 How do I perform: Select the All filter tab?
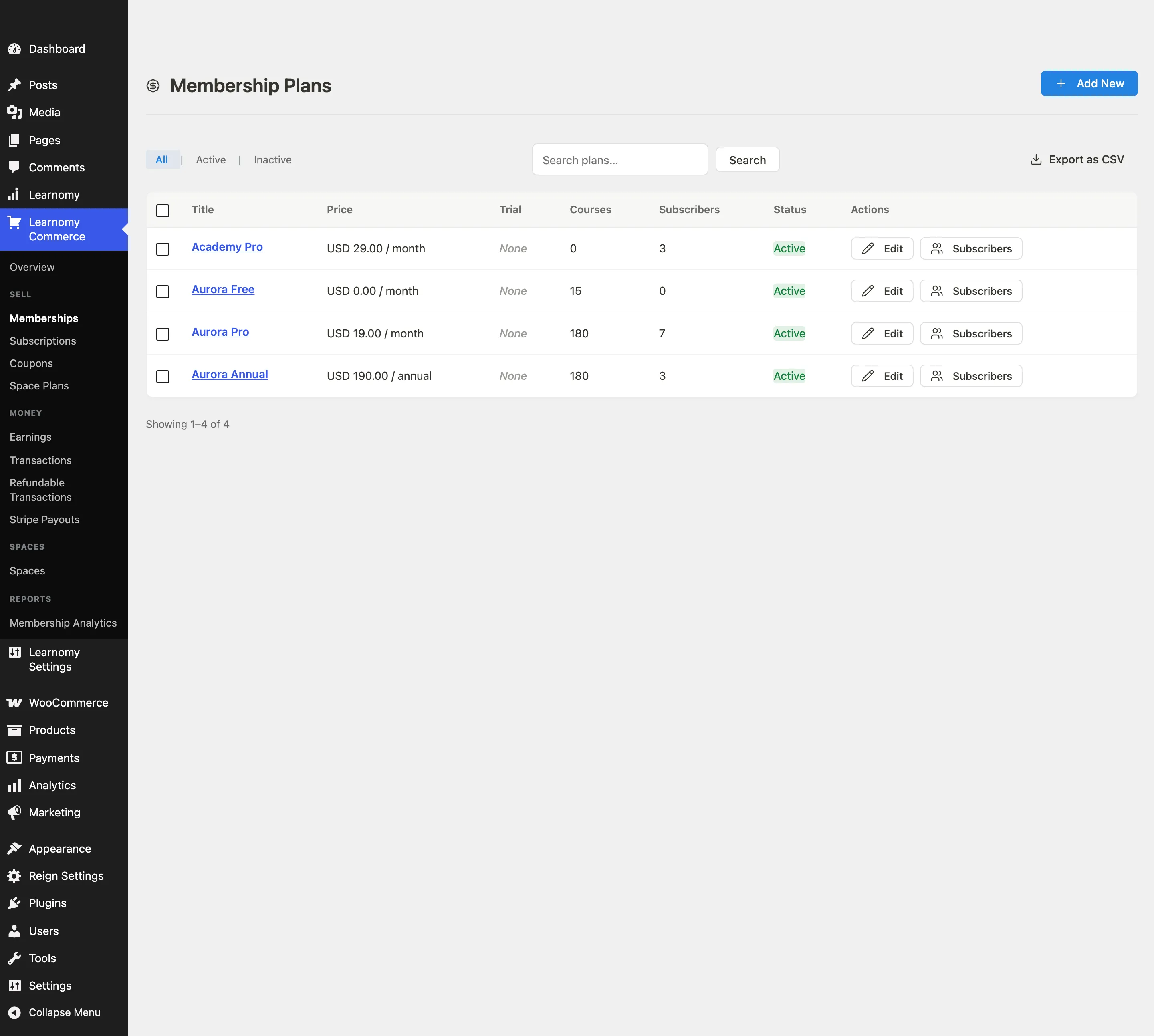coord(162,160)
